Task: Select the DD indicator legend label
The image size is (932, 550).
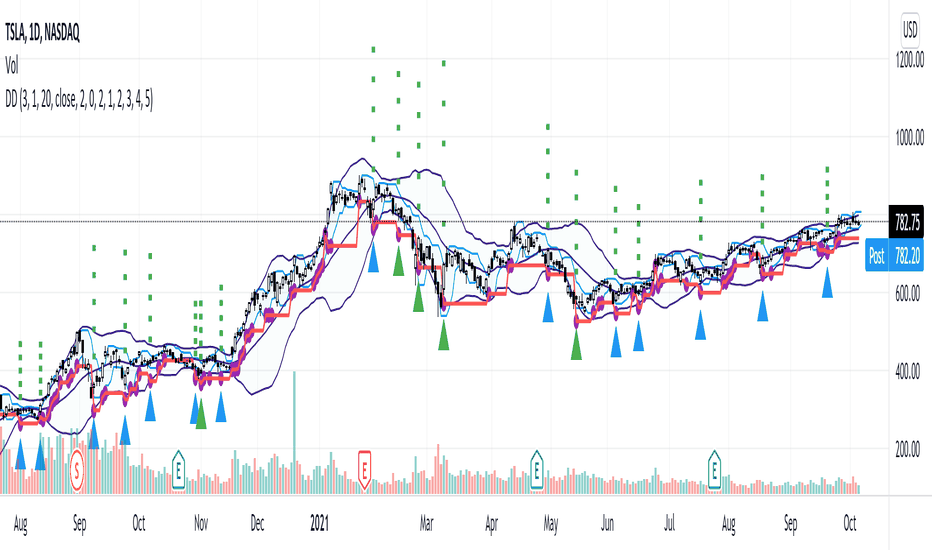Action: pyautogui.click(x=78, y=100)
